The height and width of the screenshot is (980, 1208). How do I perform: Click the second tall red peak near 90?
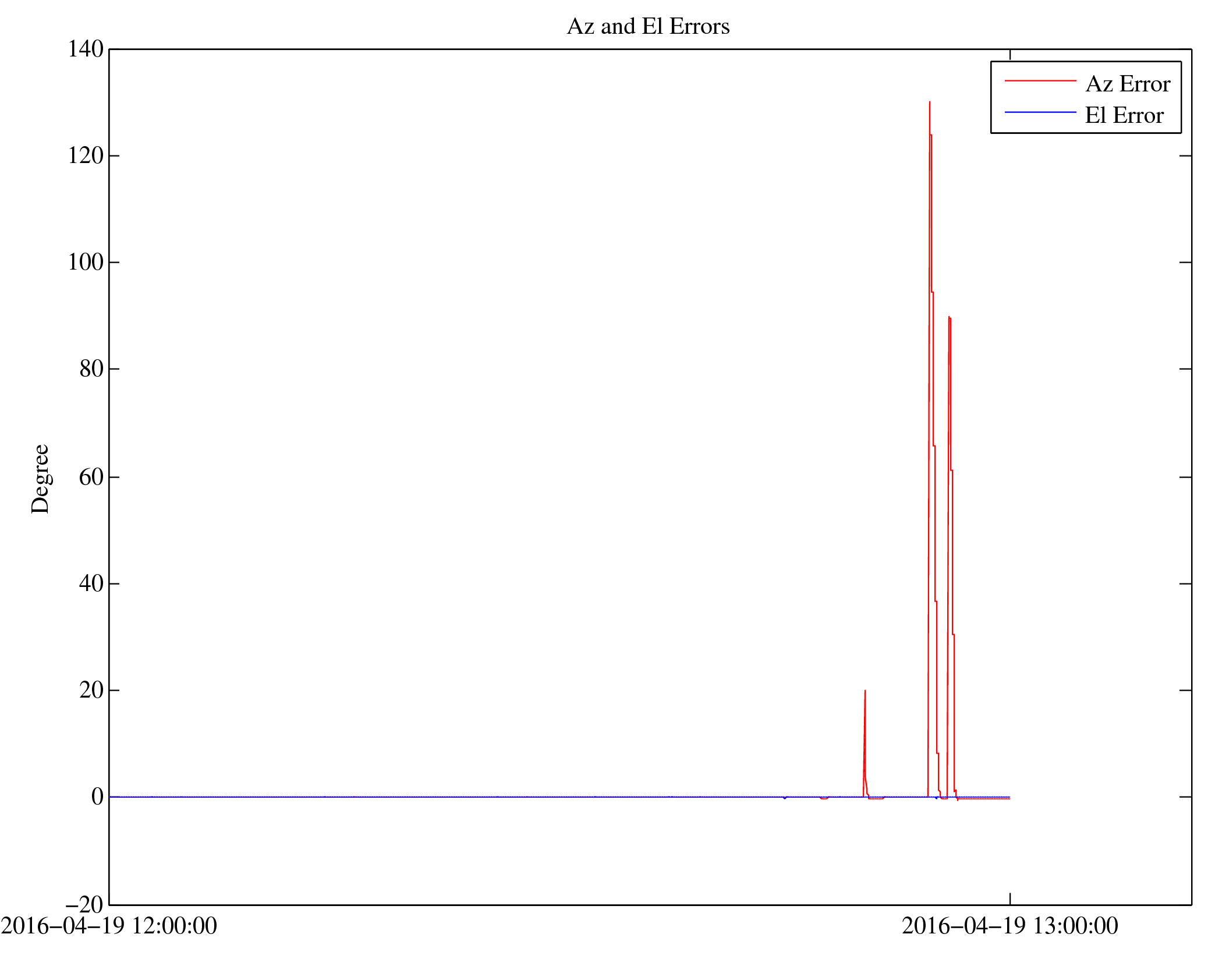[x=949, y=319]
